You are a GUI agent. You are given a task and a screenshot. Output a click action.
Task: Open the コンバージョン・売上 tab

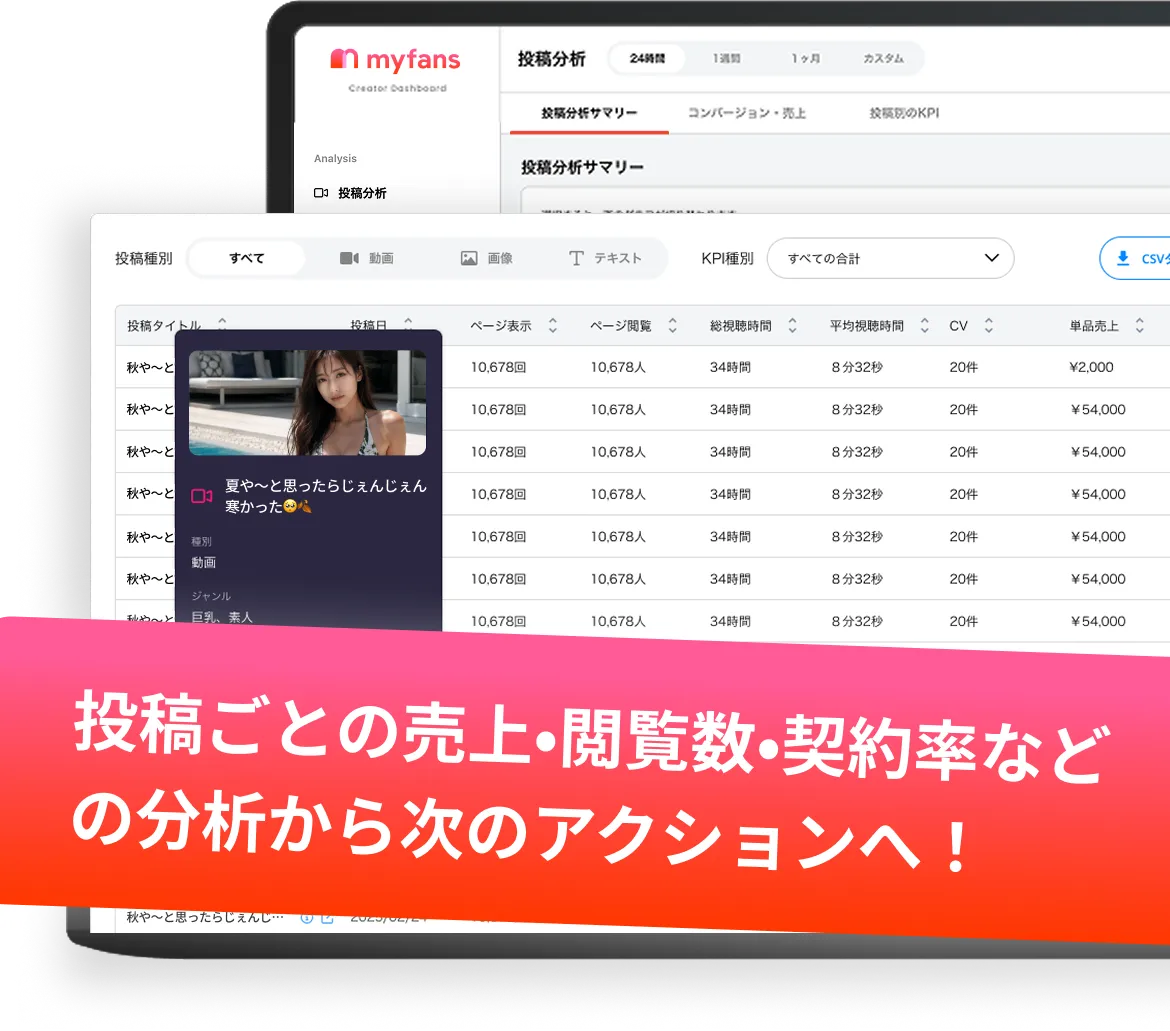click(x=746, y=113)
